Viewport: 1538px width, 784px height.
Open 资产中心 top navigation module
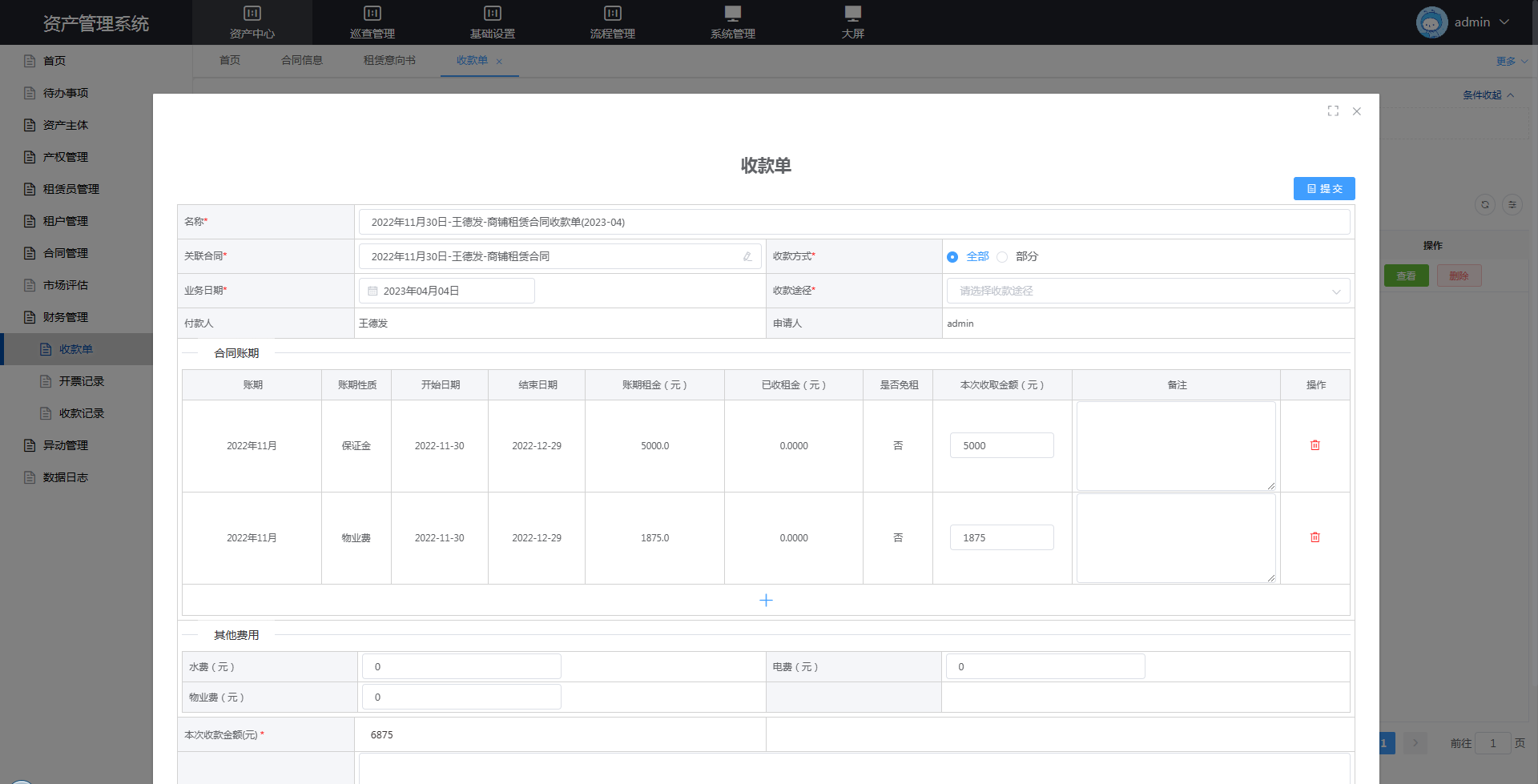(252, 22)
